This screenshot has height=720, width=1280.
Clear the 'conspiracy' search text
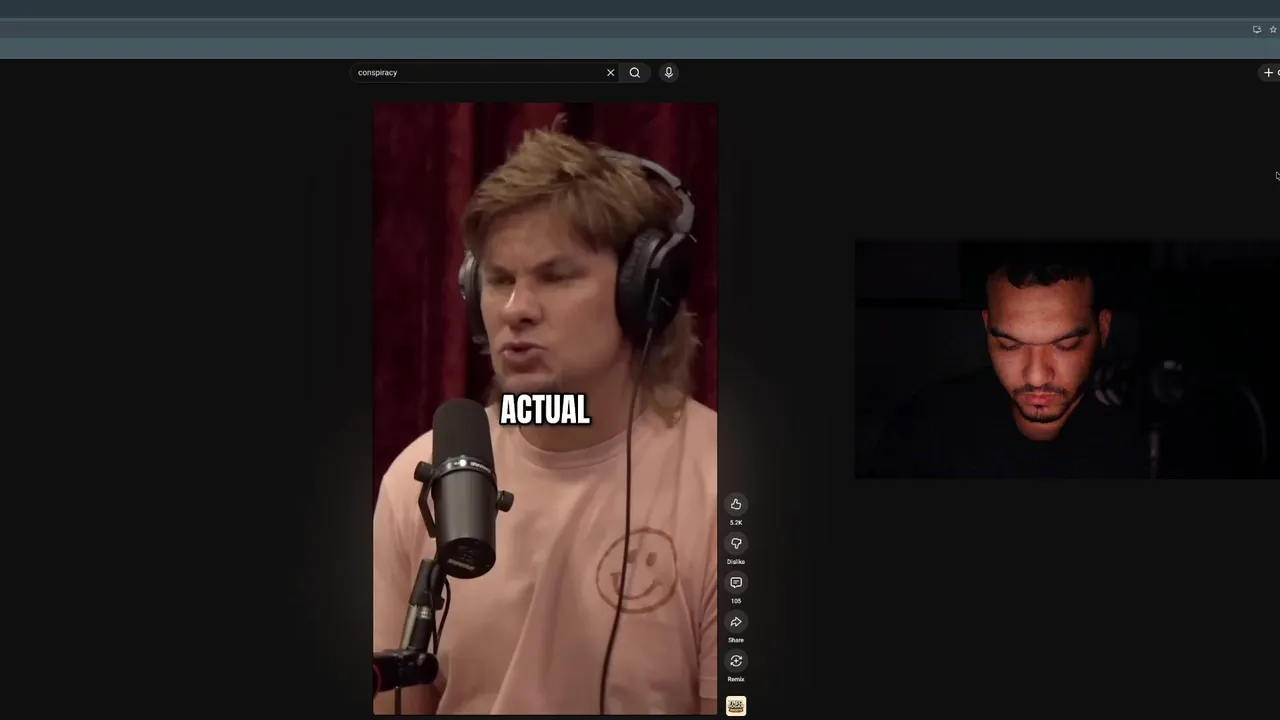[x=610, y=73]
